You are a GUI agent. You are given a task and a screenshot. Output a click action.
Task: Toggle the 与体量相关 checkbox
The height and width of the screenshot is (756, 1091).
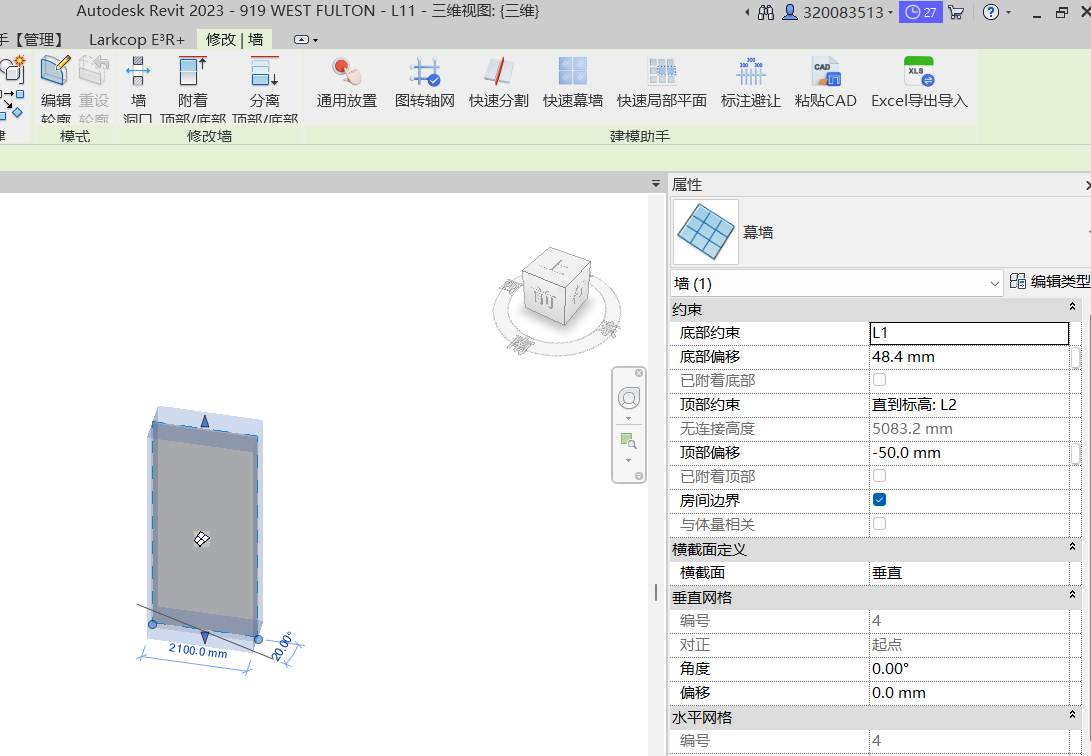[x=879, y=524]
